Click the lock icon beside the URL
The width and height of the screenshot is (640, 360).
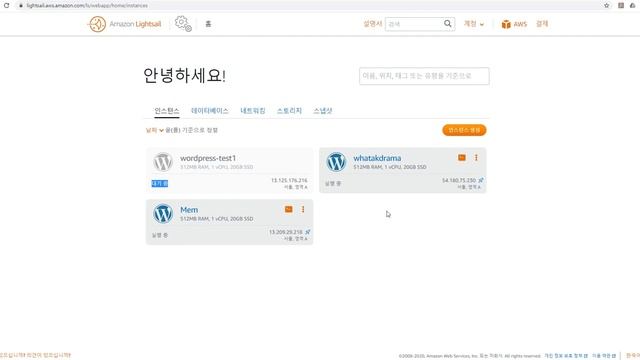click(x=21, y=5)
